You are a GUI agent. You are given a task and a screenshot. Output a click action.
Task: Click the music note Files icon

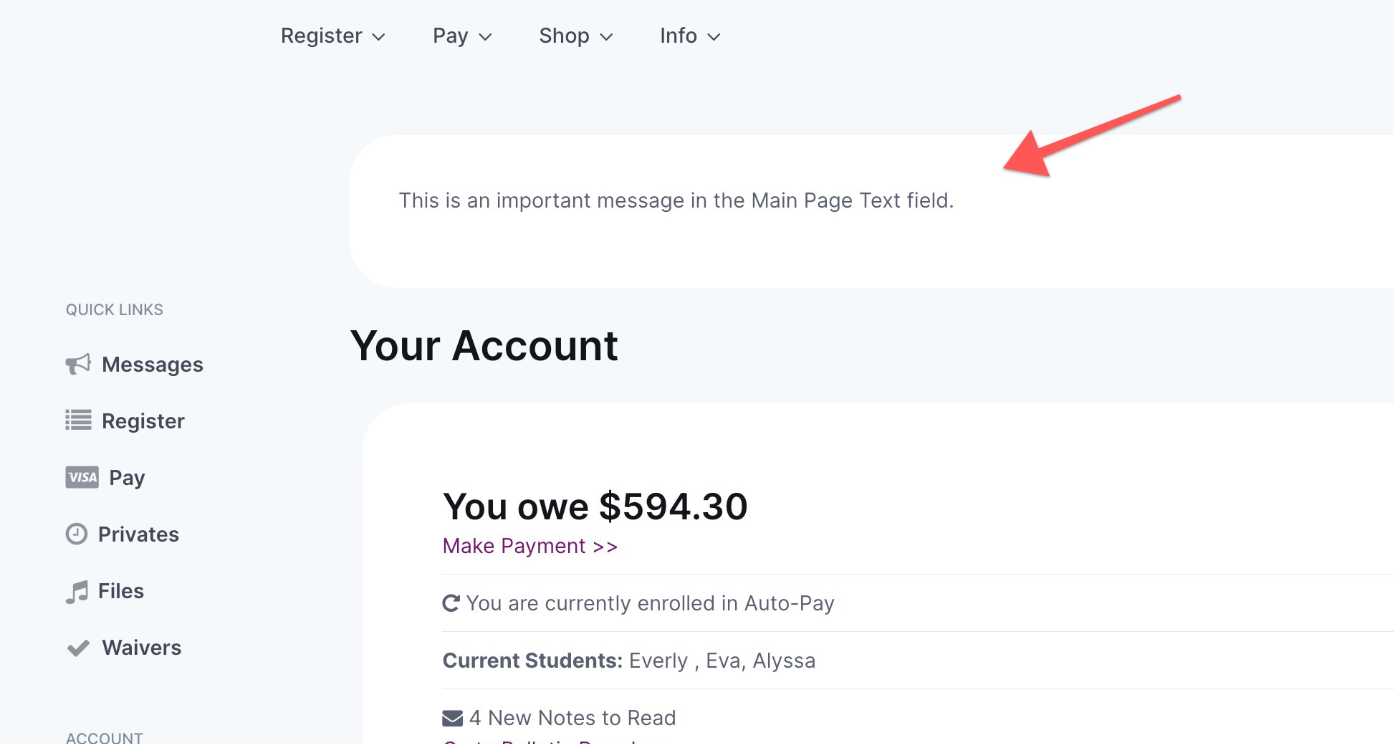pos(77,591)
